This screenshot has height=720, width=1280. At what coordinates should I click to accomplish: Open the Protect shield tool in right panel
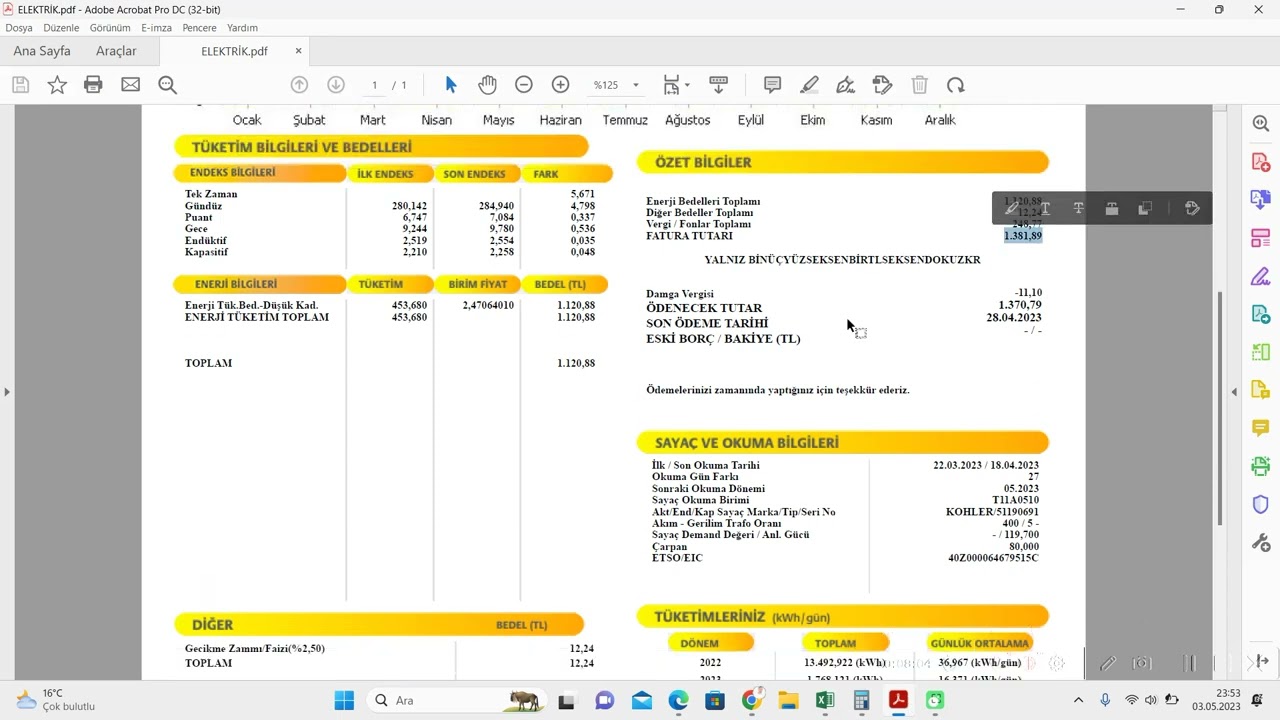1261,505
